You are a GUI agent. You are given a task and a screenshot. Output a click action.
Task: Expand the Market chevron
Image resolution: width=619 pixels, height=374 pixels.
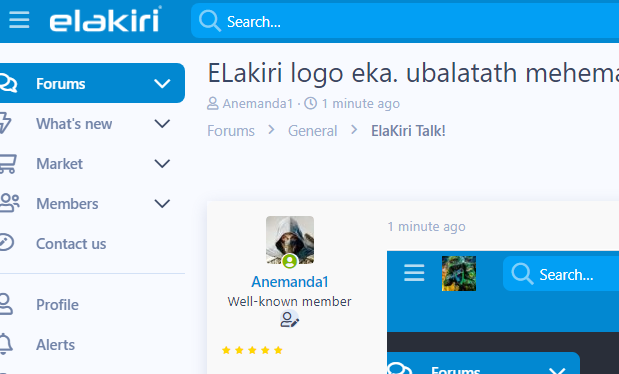[162, 164]
